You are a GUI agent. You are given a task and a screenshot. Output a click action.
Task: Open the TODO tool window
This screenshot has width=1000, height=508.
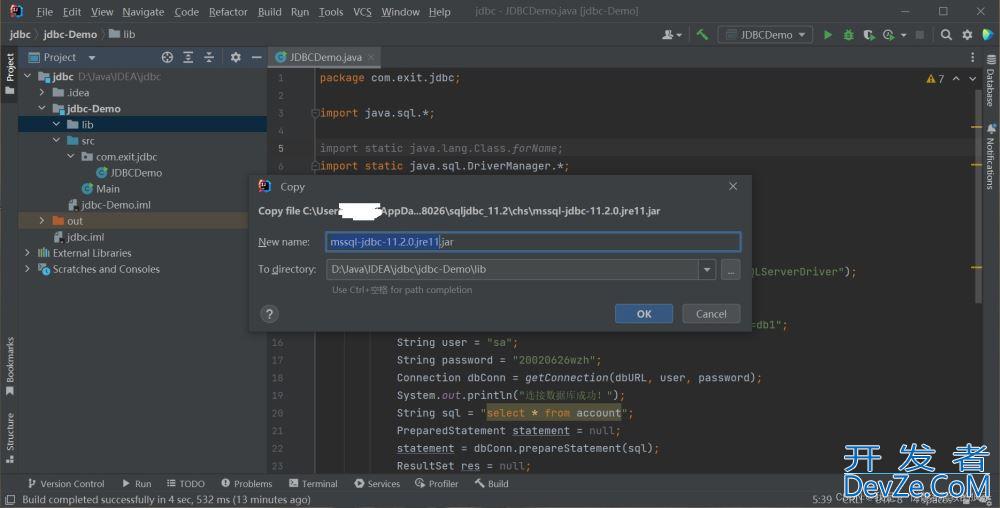tap(186, 484)
